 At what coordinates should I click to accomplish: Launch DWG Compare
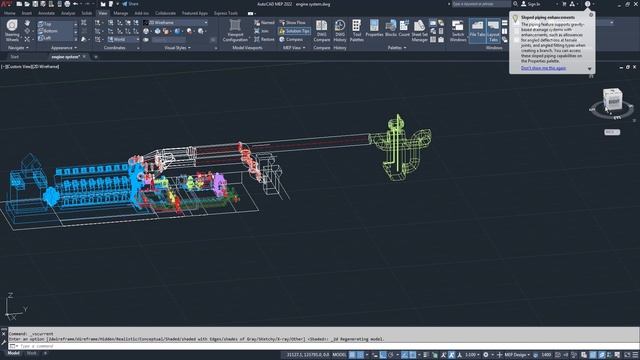(x=322, y=31)
